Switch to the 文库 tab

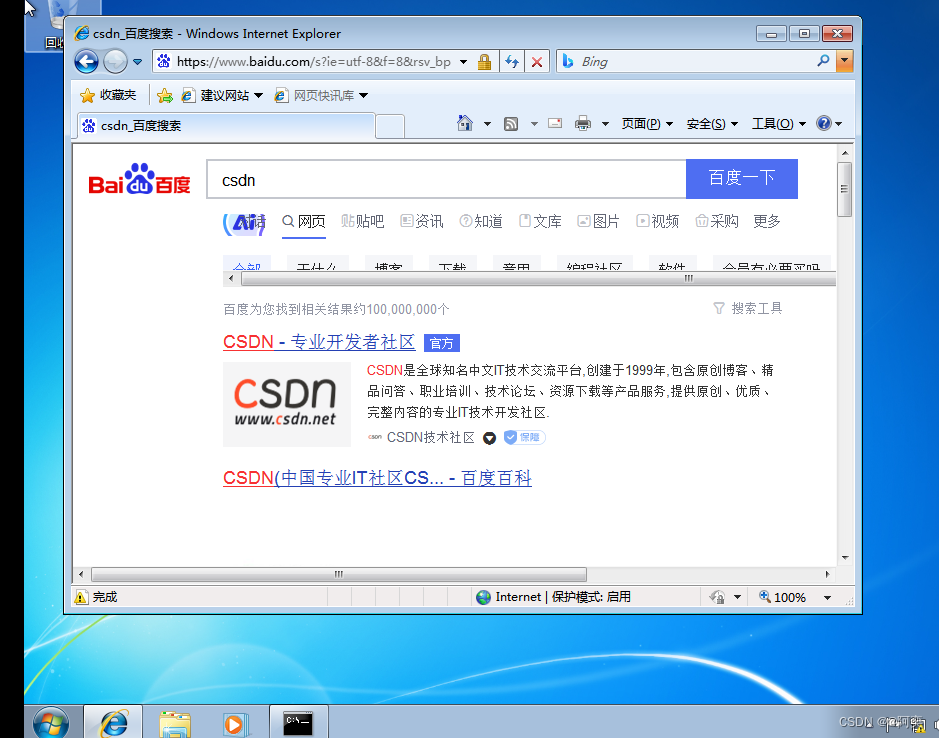[540, 222]
